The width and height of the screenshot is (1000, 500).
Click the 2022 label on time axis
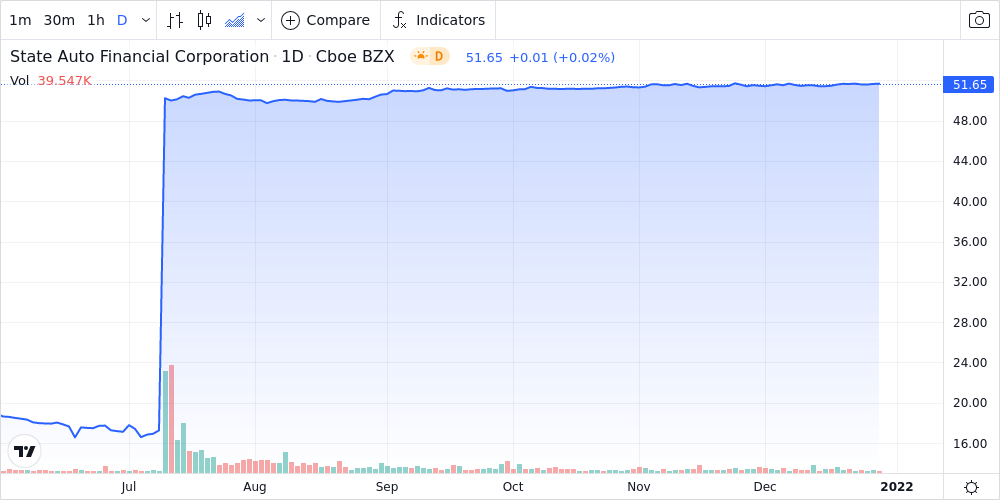pos(897,487)
